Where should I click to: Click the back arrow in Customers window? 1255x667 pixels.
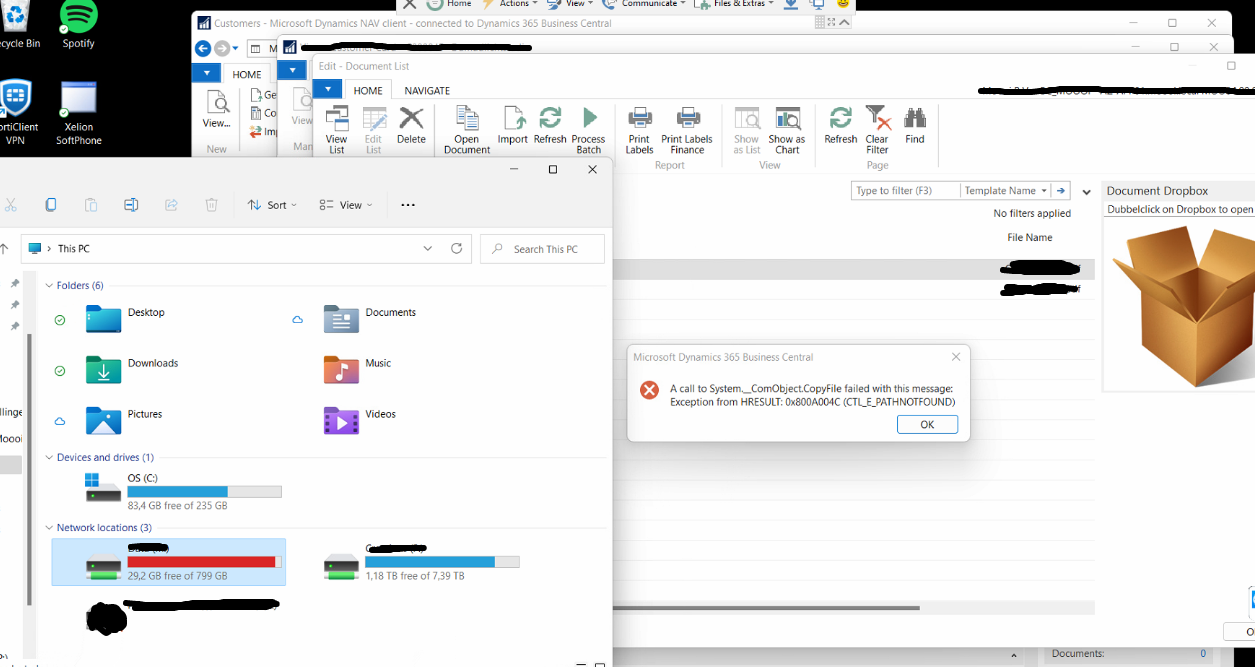[x=203, y=48]
